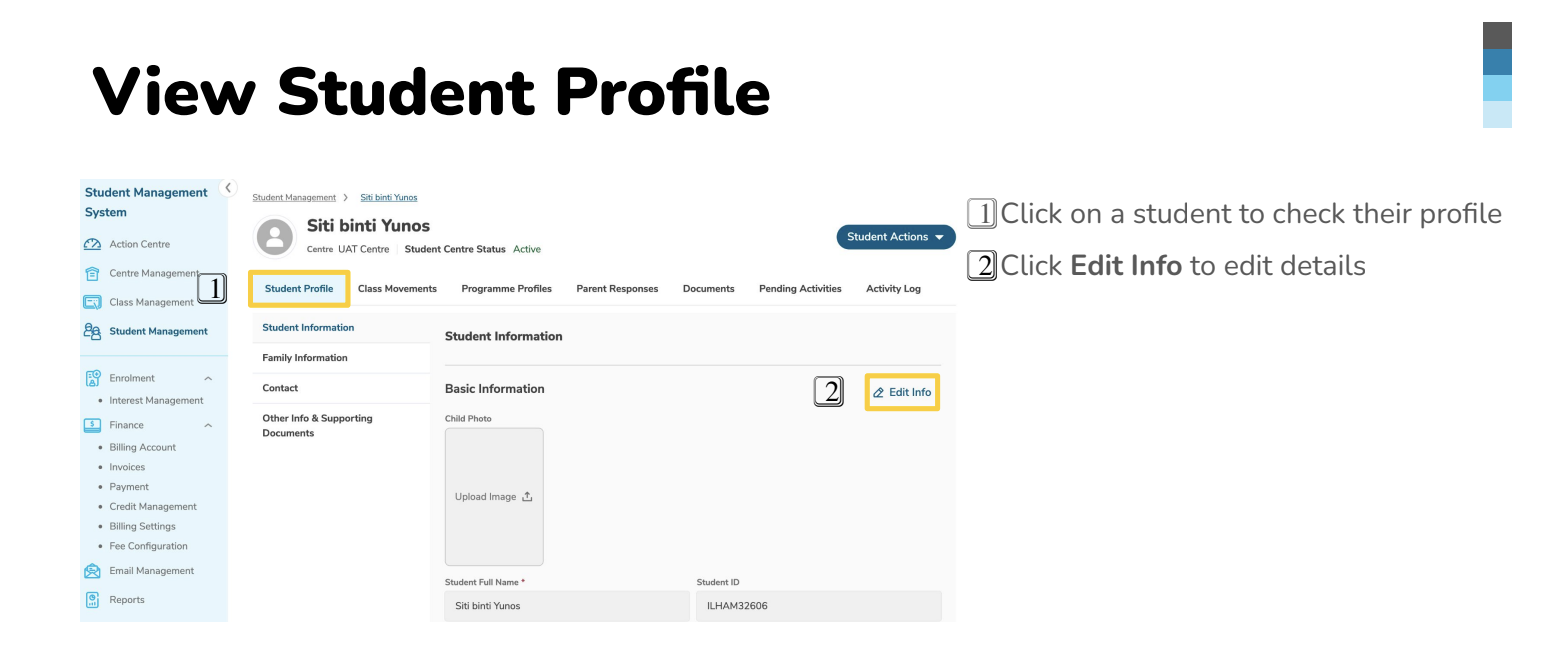Viewport: 1560px width, 670px height.
Task: Click the Centre Management building icon
Action: pos(92,273)
